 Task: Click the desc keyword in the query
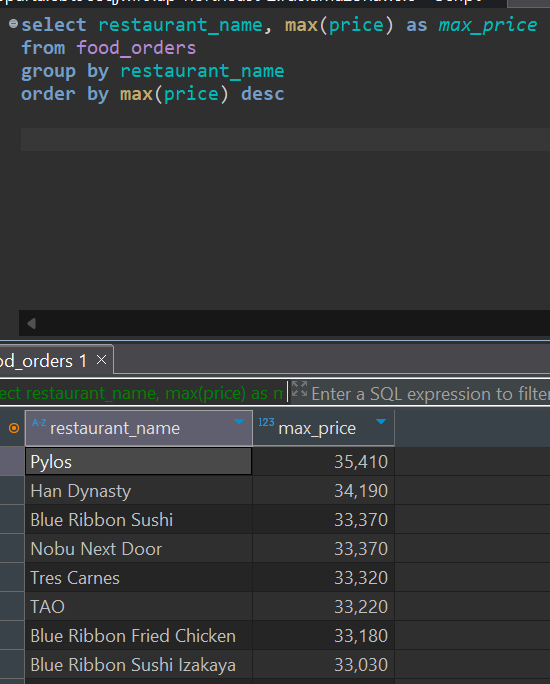click(263, 94)
